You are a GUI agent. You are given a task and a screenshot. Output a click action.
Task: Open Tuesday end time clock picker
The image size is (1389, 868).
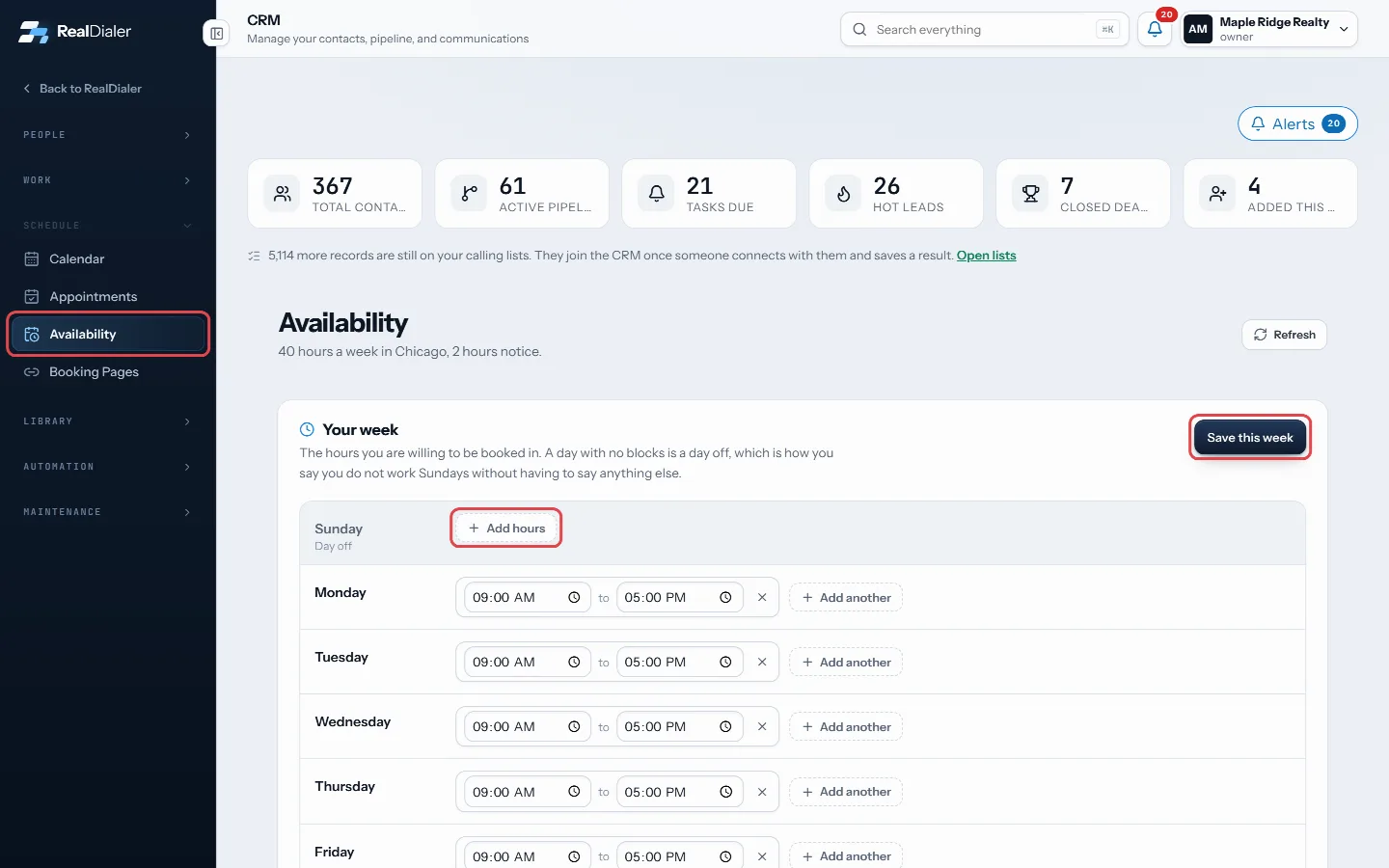coord(725,663)
